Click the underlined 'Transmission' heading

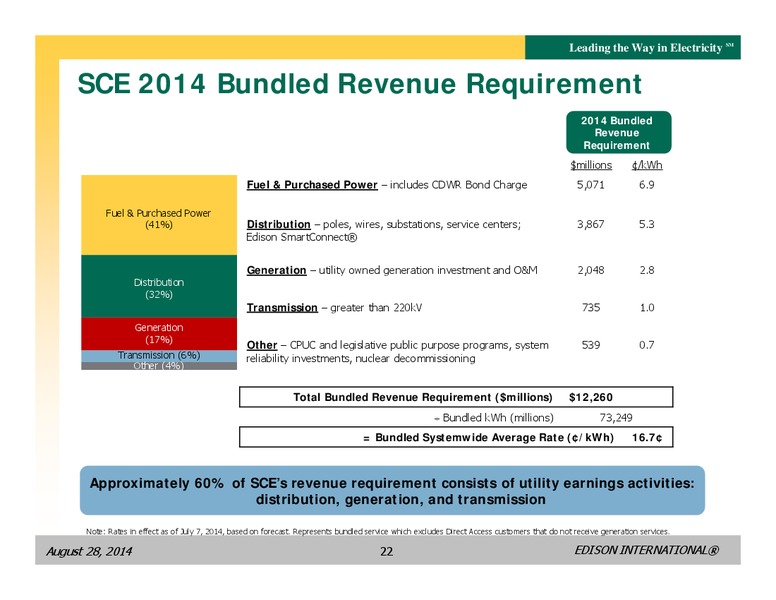(x=282, y=307)
